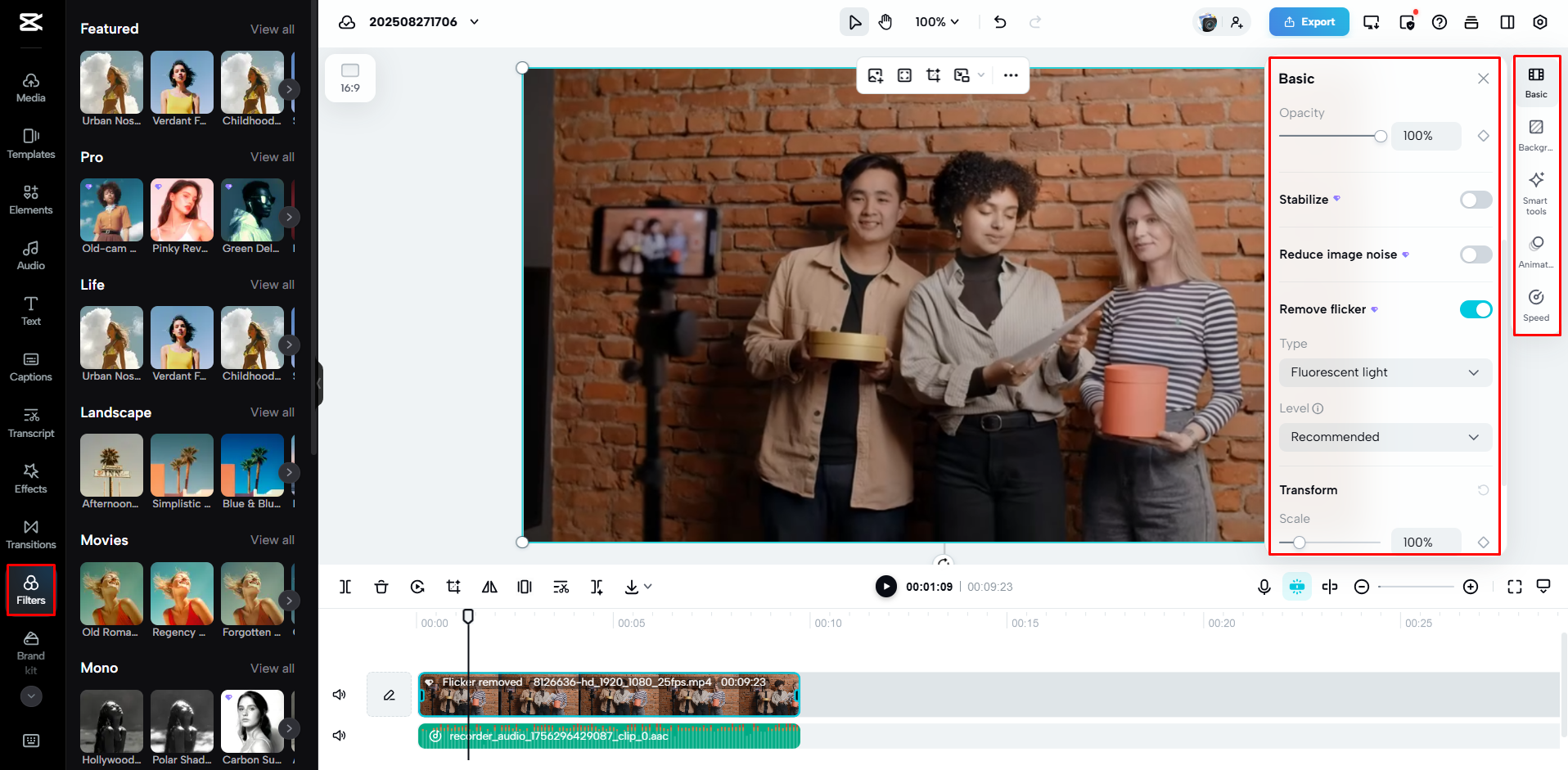Delete the selected clip with the trash icon
1568x770 pixels.
coord(381,587)
